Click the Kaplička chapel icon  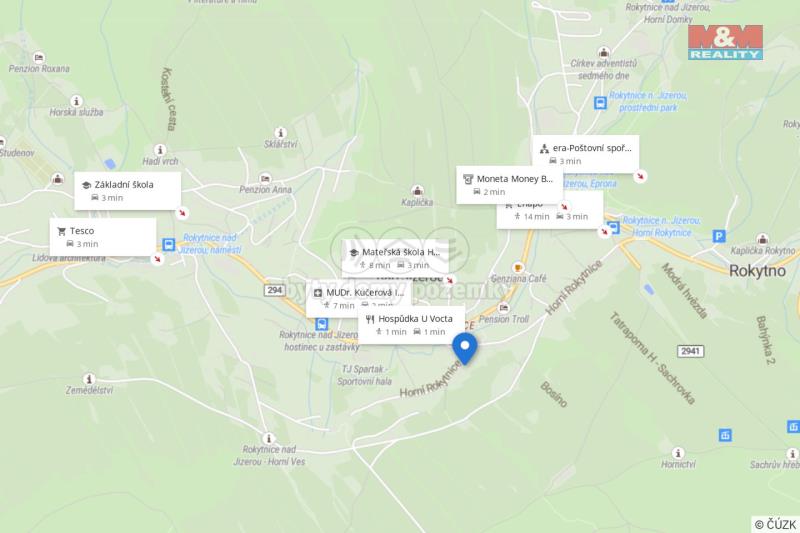point(417,191)
